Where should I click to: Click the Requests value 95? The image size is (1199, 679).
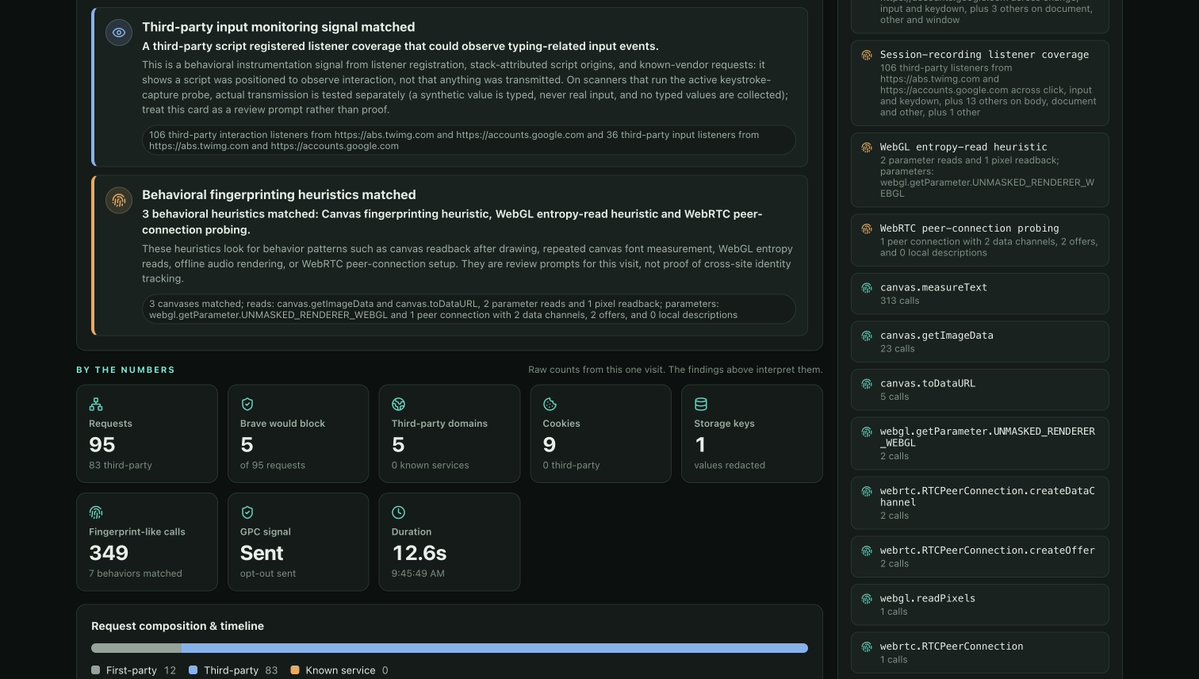point(102,444)
